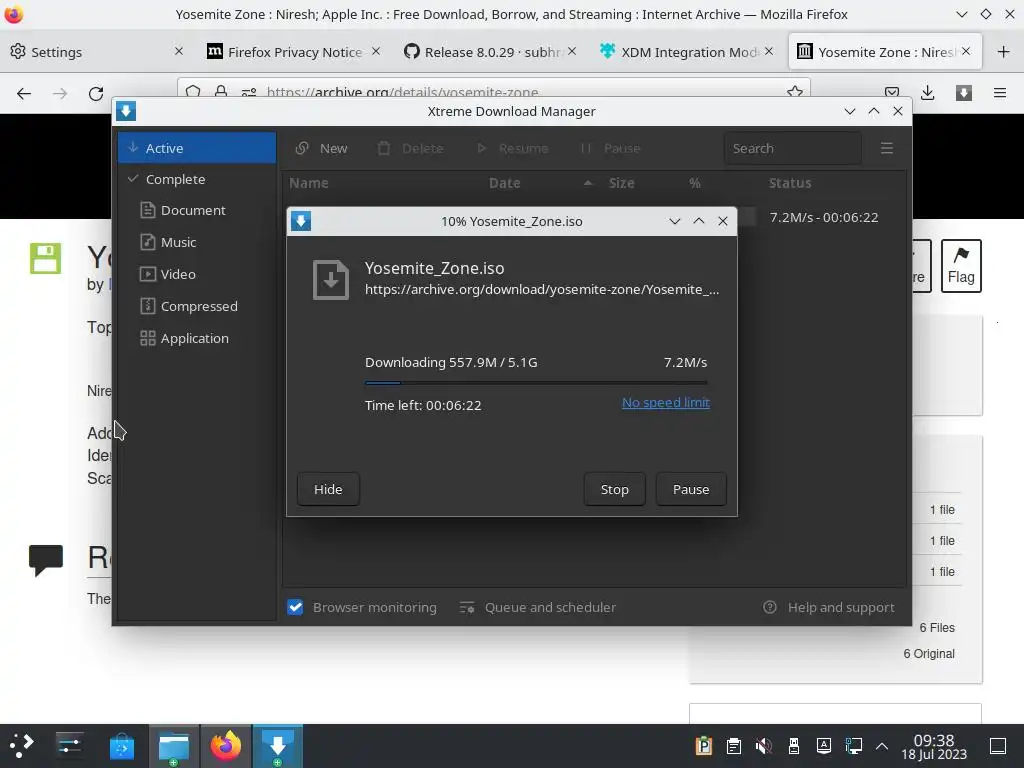The width and height of the screenshot is (1024, 768).
Task: Click the removable device tray icon
Action: [x=793, y=745]
